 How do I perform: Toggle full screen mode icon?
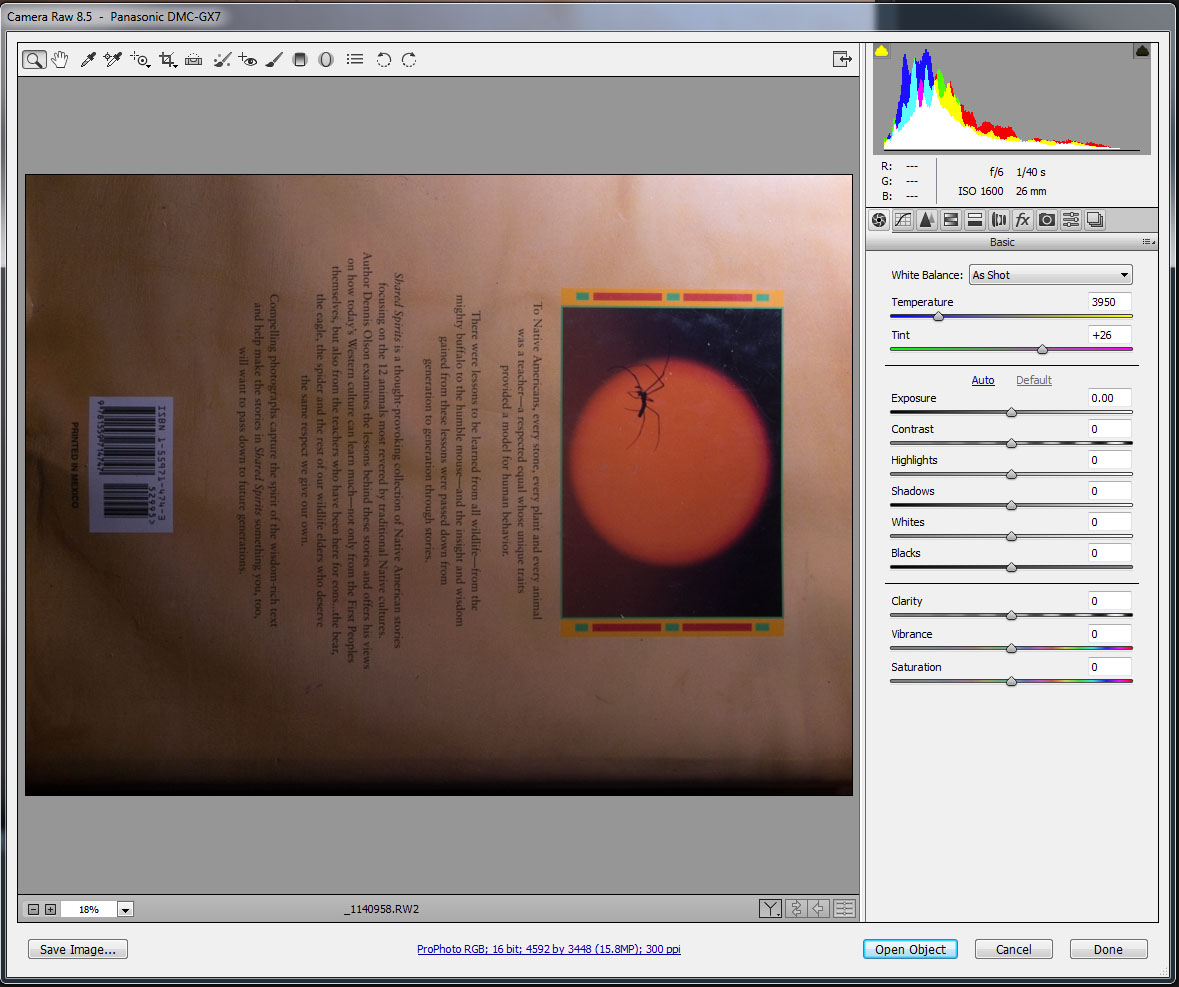pos(842,59)
